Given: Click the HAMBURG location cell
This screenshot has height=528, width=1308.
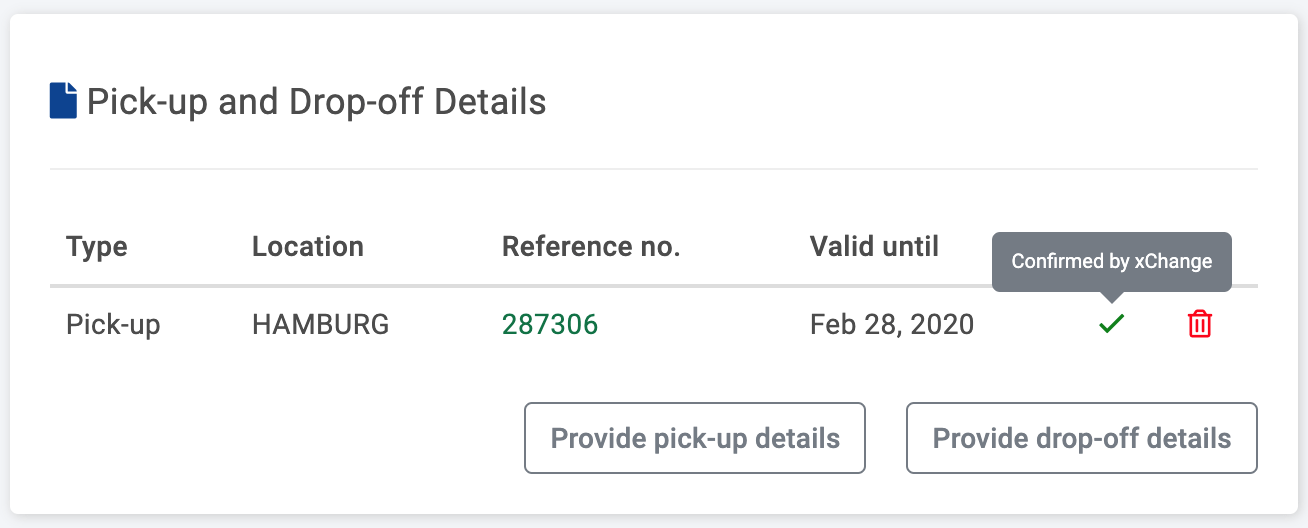Looking at the screenshot, I should [x=320, y=325].
